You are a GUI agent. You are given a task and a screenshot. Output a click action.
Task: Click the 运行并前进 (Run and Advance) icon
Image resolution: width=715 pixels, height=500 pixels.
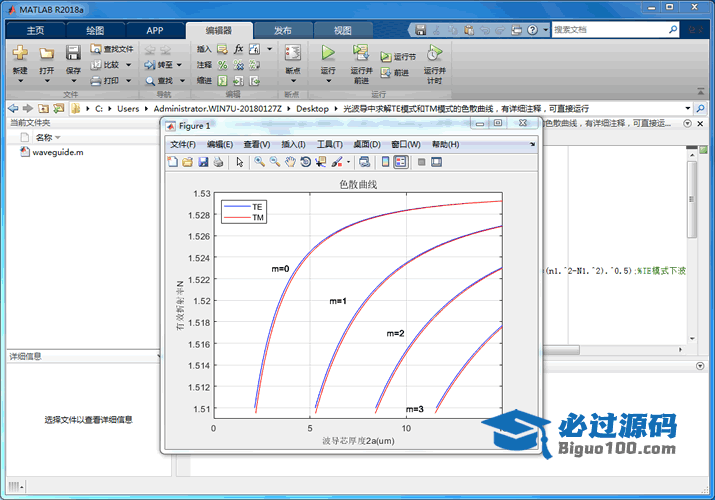point(361,53)
